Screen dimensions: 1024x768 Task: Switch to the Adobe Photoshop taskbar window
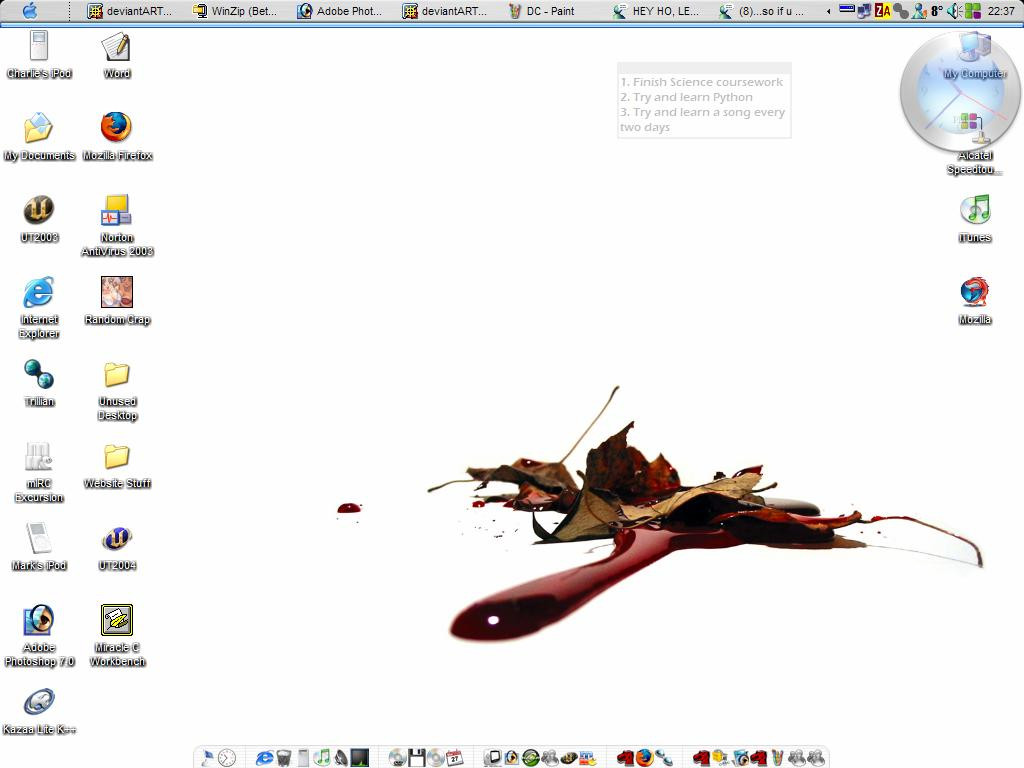tap(340, 11)
